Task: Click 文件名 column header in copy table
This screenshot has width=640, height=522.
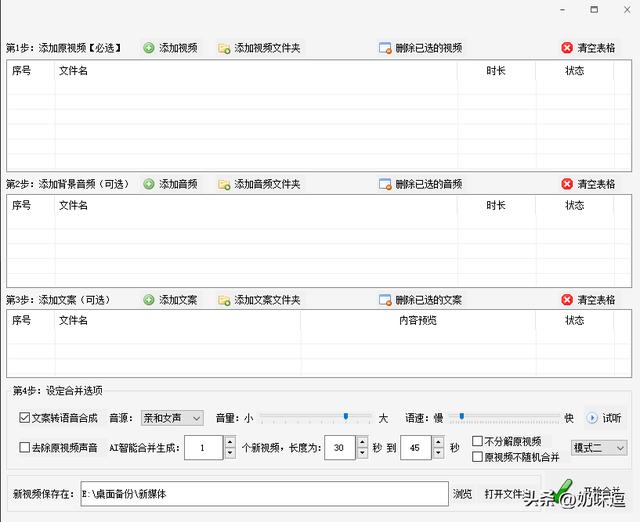Action: tap(73, 320)
